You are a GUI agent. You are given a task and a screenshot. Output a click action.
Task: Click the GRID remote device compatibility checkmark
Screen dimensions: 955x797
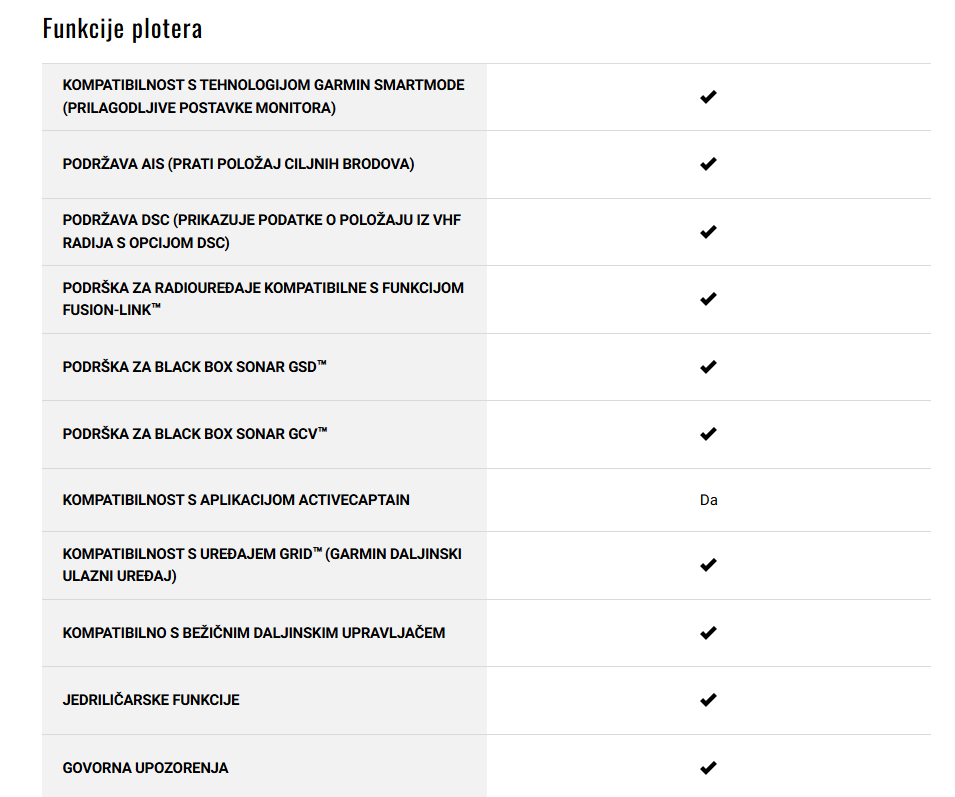pos(708,565)
